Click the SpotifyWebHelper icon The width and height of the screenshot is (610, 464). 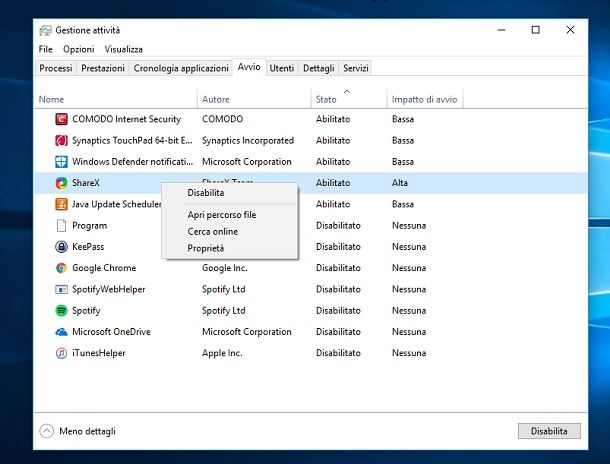click(61, 289)
